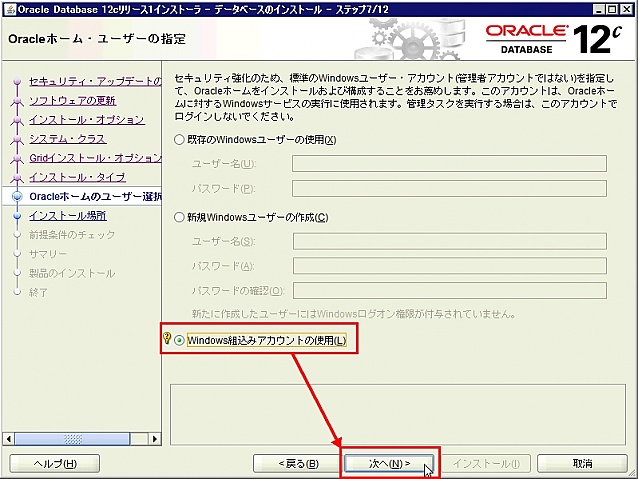Screen dimensions: 638x479
Task: Open the セキュリティ・アップデート step link
Action: coord(95,81)
